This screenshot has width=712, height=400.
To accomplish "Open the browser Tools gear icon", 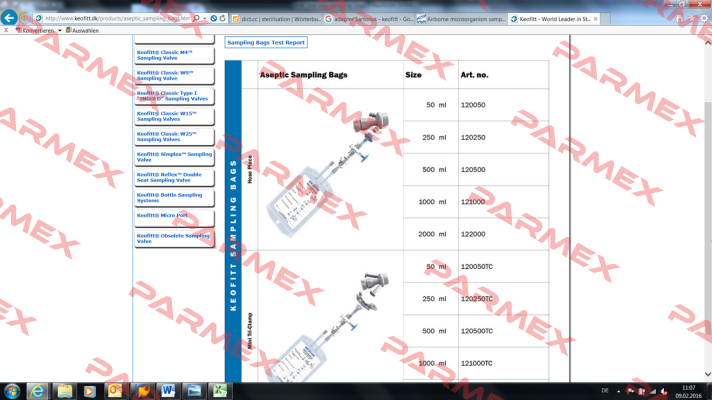I will click(704, 18).
